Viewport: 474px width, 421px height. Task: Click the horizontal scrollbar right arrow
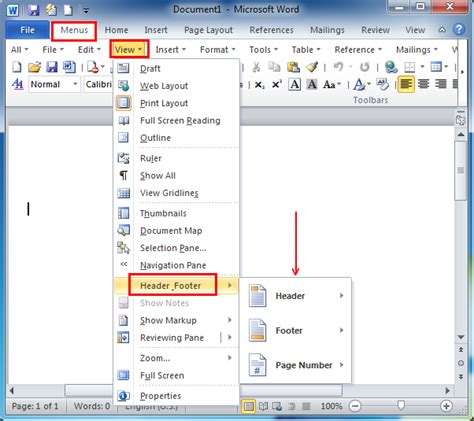(x=447, y=390)
